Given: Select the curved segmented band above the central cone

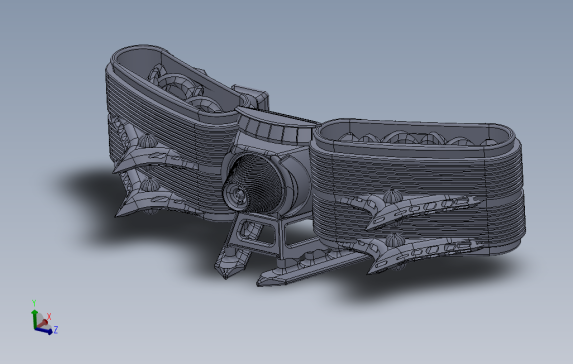Looking at the screenshot, I should 275,126.
